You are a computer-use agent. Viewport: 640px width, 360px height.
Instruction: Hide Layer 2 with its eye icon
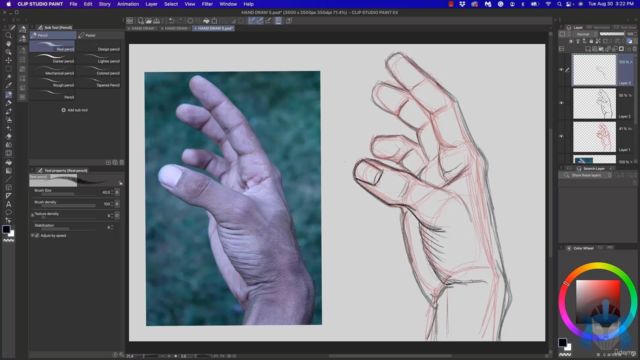(x=561, y=103)
